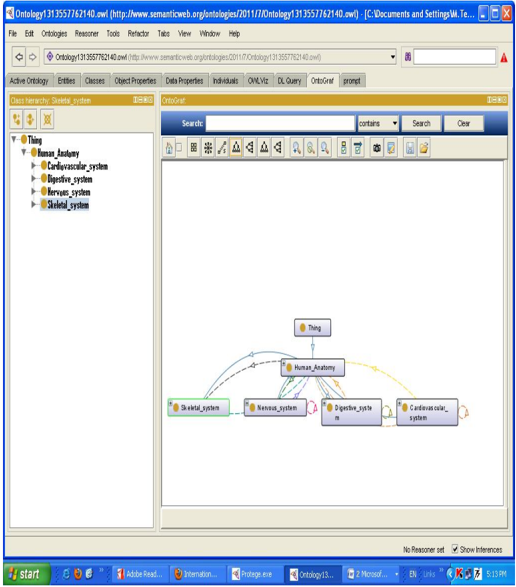Viewport: 516px width, 587px height.
Task: Expand Nervous_system in the class tree
Action: pos(34,191)
